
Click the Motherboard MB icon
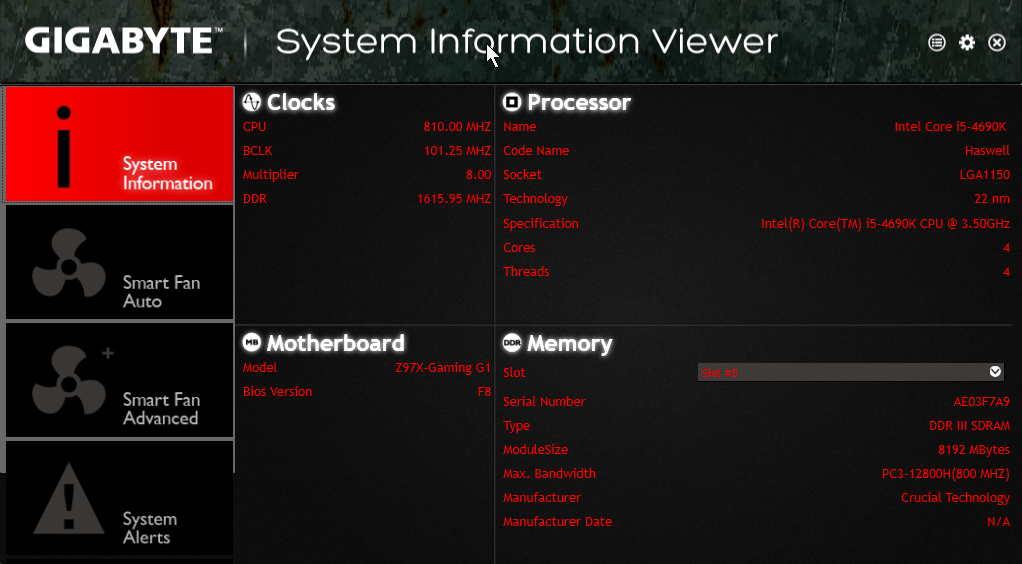[x=252, y=342]
